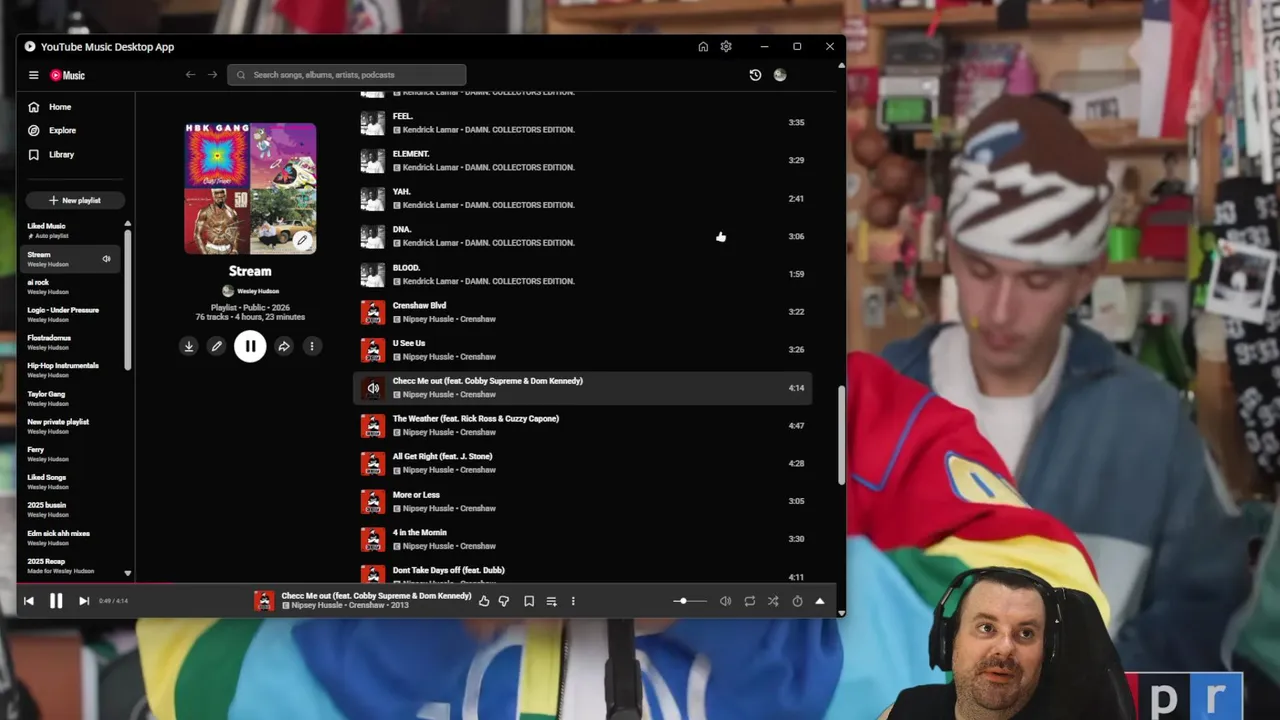Open Liked Music auto playlist
Screen dimensions: 1280x720
click(71, 230)
